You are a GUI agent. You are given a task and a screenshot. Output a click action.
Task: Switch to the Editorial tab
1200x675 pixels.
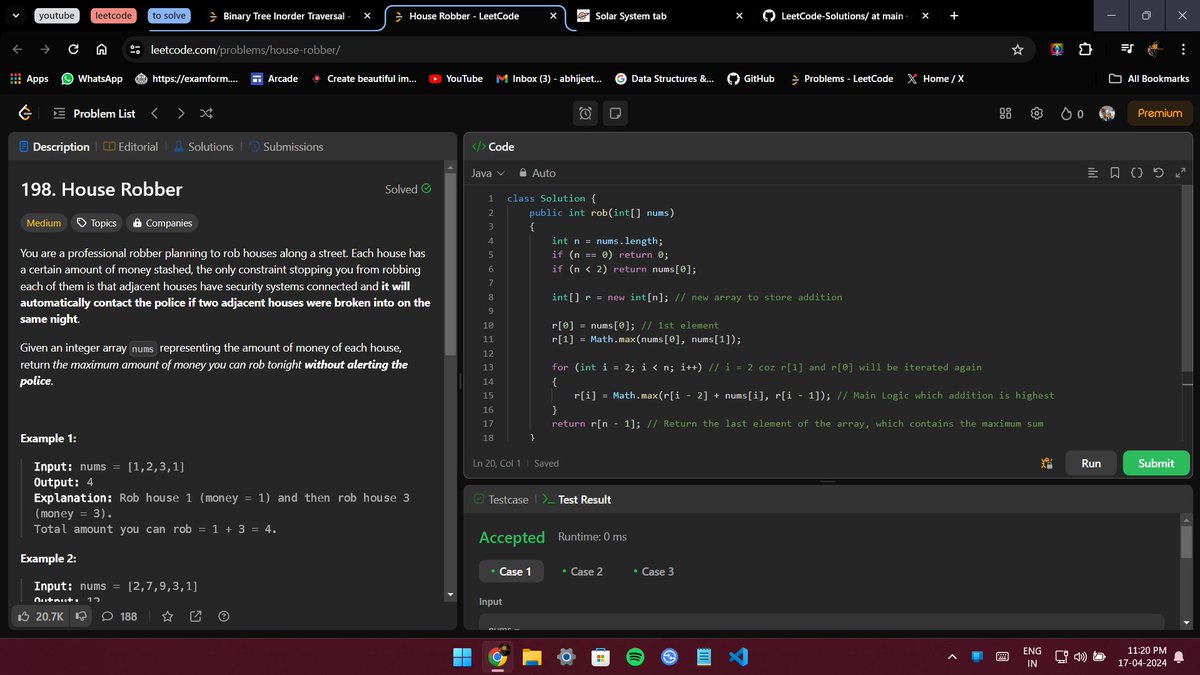point(130,146)
